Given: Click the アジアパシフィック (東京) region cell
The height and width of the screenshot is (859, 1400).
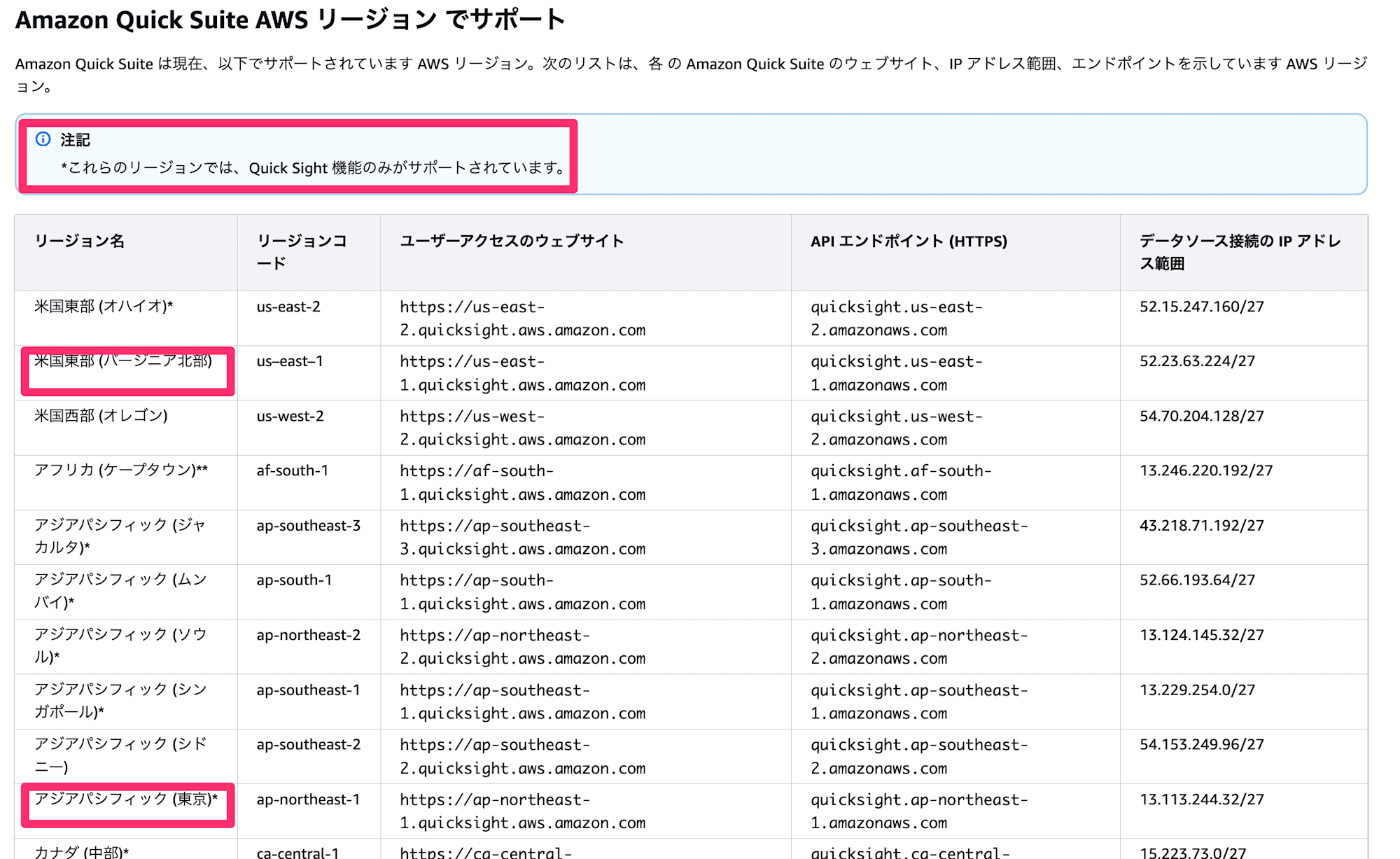Looking at the screenshot, I should click(126, 799).
